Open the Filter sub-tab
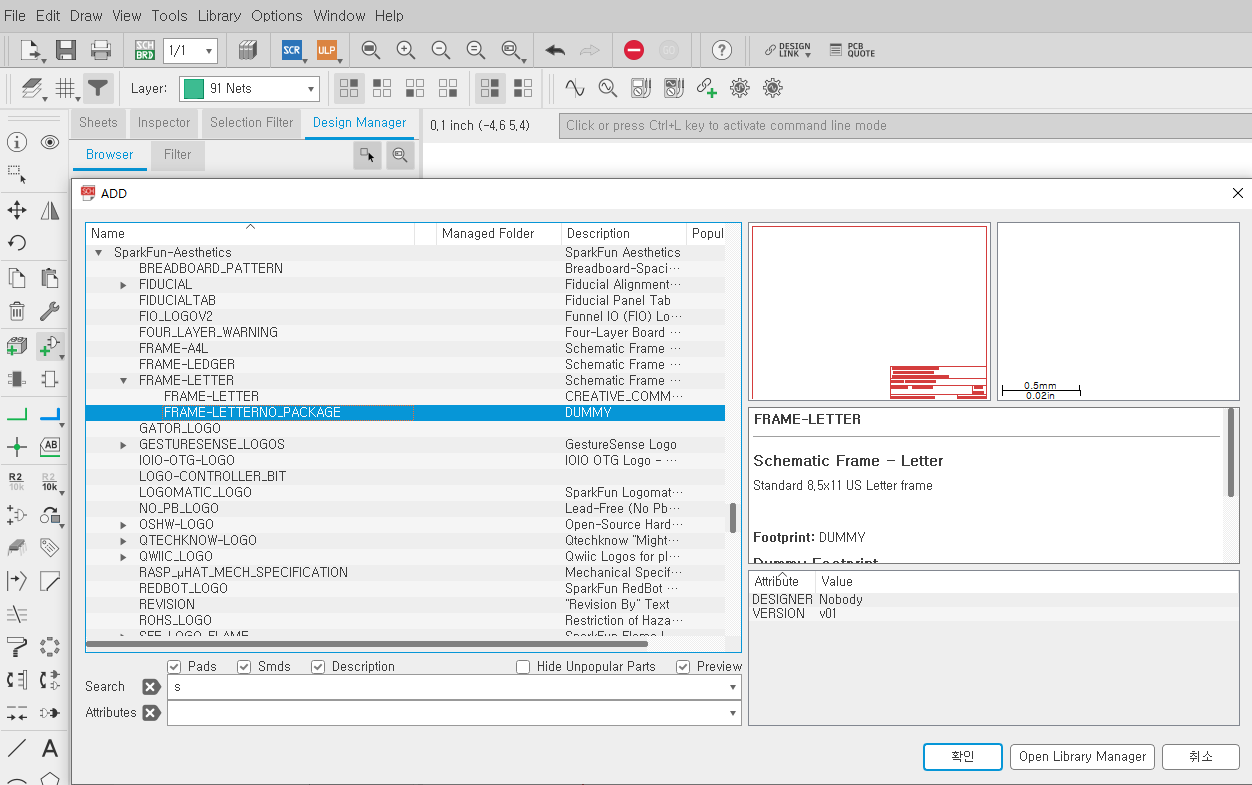 pos(178,155)
